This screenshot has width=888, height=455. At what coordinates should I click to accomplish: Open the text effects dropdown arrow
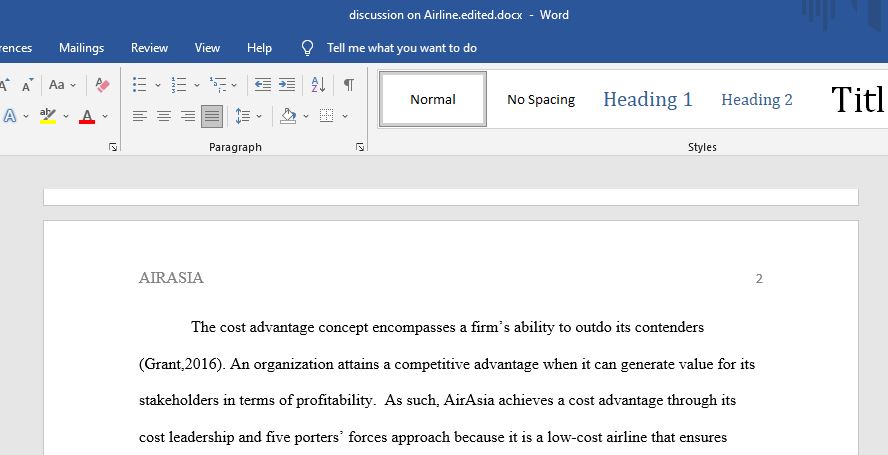[x=25, y=116]
